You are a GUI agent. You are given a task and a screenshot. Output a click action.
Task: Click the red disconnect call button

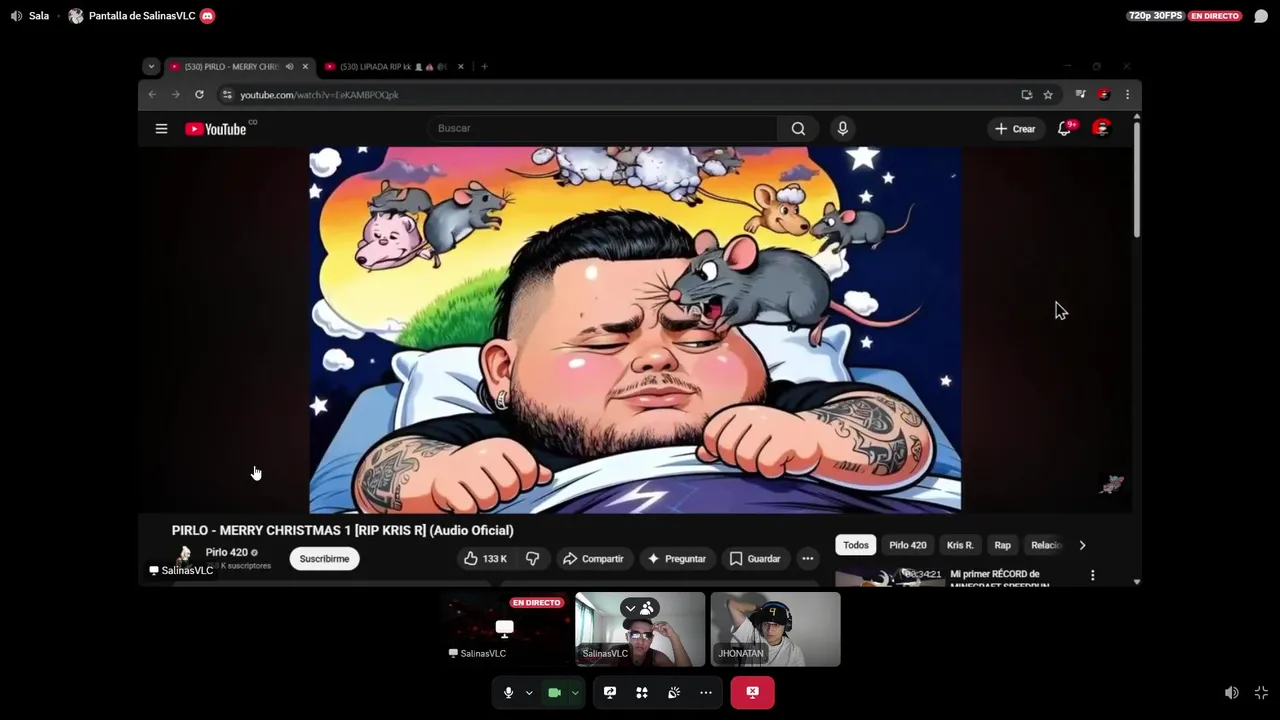752,692
